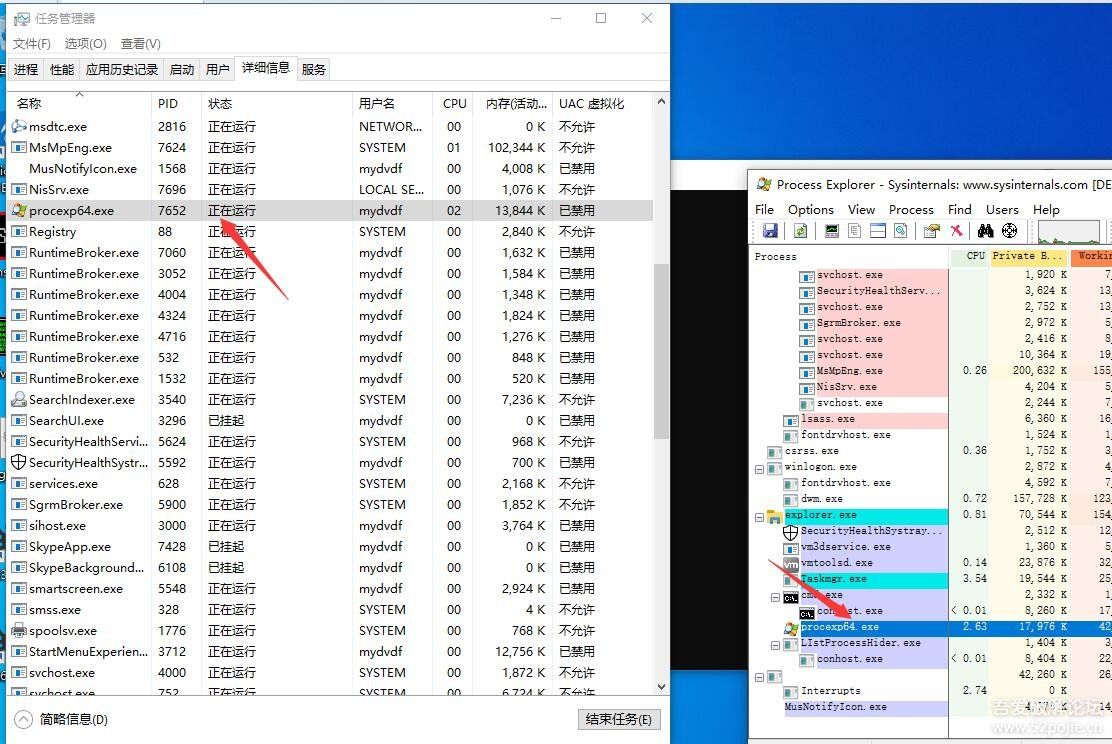This screenshot has height=744, width=1112.
Task: Click the shield icon of SecurityHealthSystr... in Task Manager
Action: coord(19,462)
